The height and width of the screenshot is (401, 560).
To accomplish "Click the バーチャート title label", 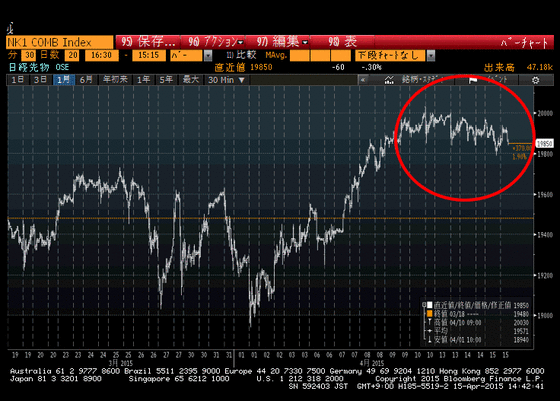I will 524,42.
